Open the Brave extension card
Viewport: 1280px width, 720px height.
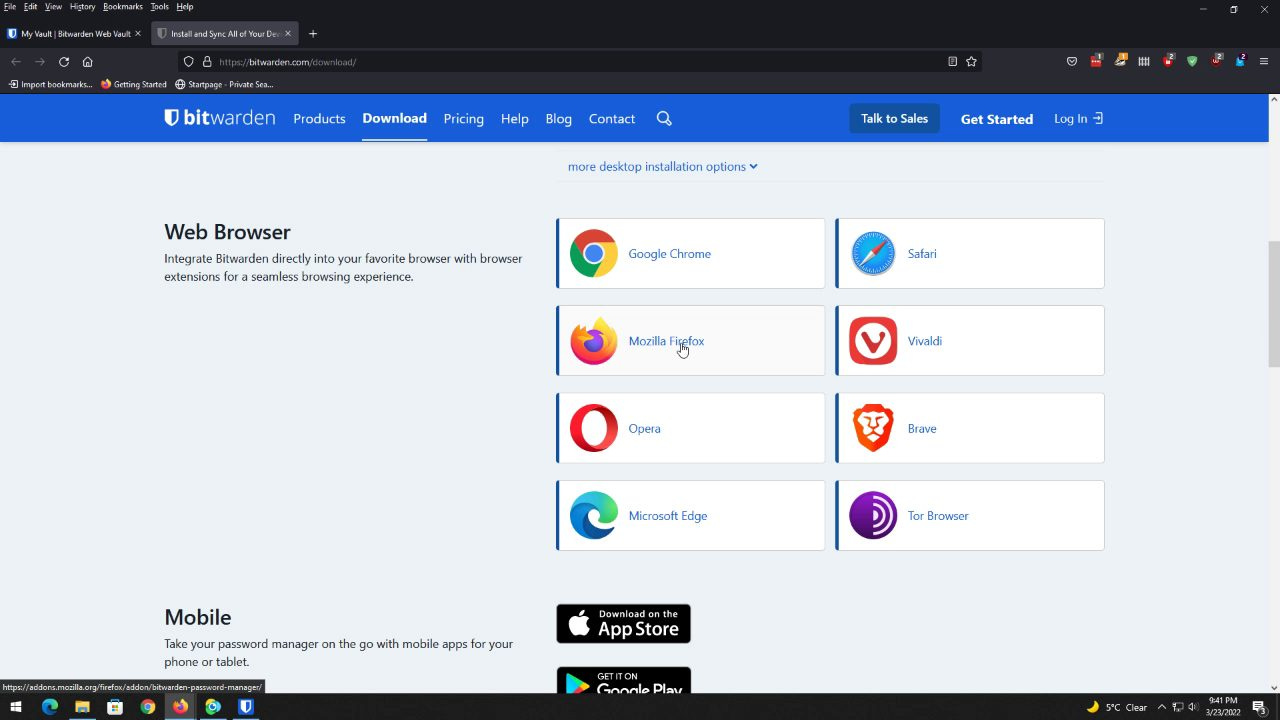click(970, 428)
